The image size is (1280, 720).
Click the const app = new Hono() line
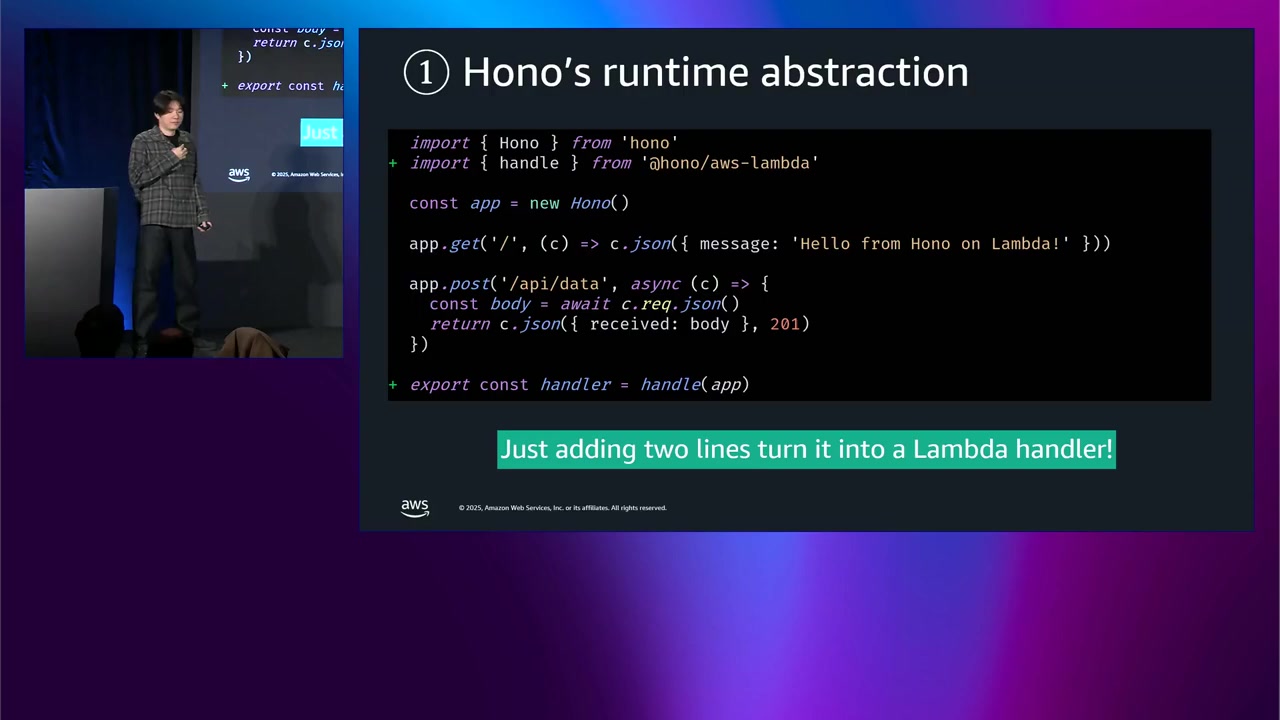518,203
